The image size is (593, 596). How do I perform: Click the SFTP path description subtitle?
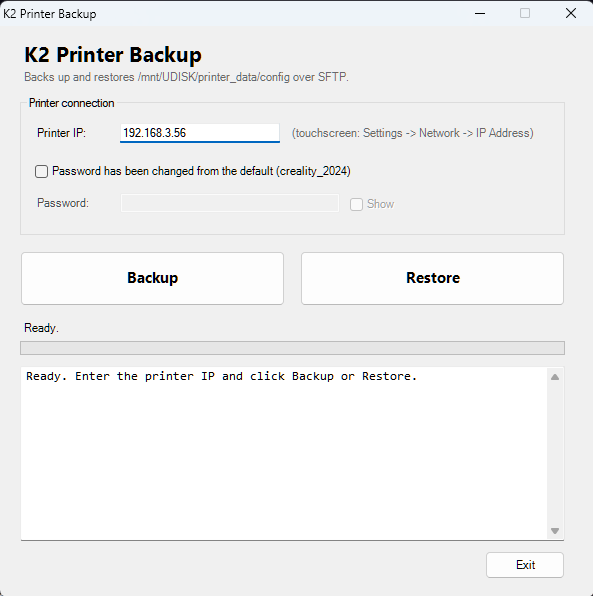click(x=186, y=77)
